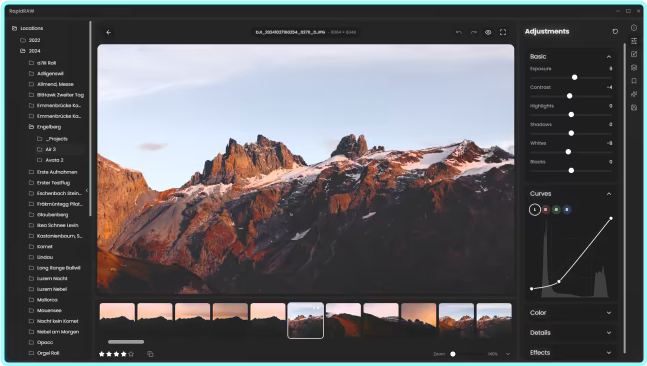This screenshot has width=647, height=366.
Task: Select the green curve channel
Action: coord(556,210)
